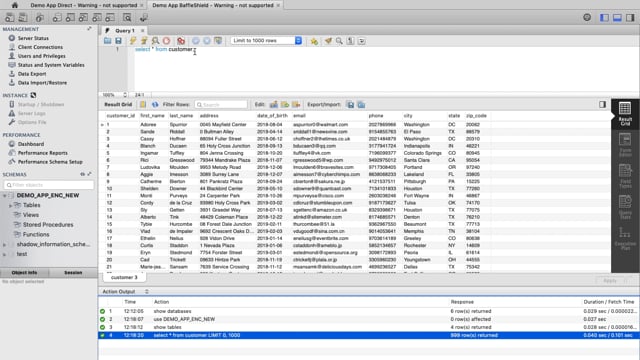Create a new table toolbar icon
This screenshot has height=360, width=640.
70,18
